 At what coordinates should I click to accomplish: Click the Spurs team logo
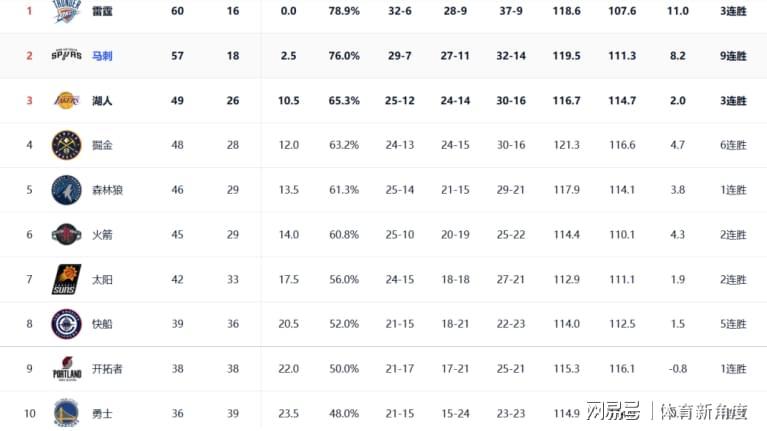point(67,55)
